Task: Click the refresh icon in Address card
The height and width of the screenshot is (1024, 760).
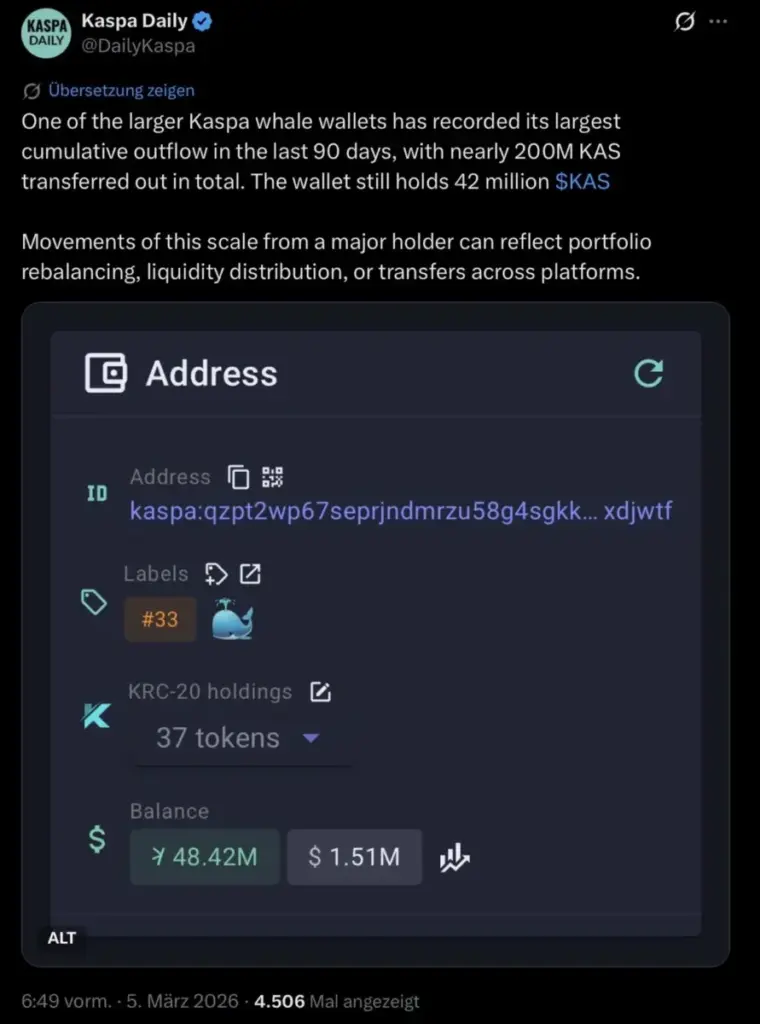Action: (x=649, y=374)
